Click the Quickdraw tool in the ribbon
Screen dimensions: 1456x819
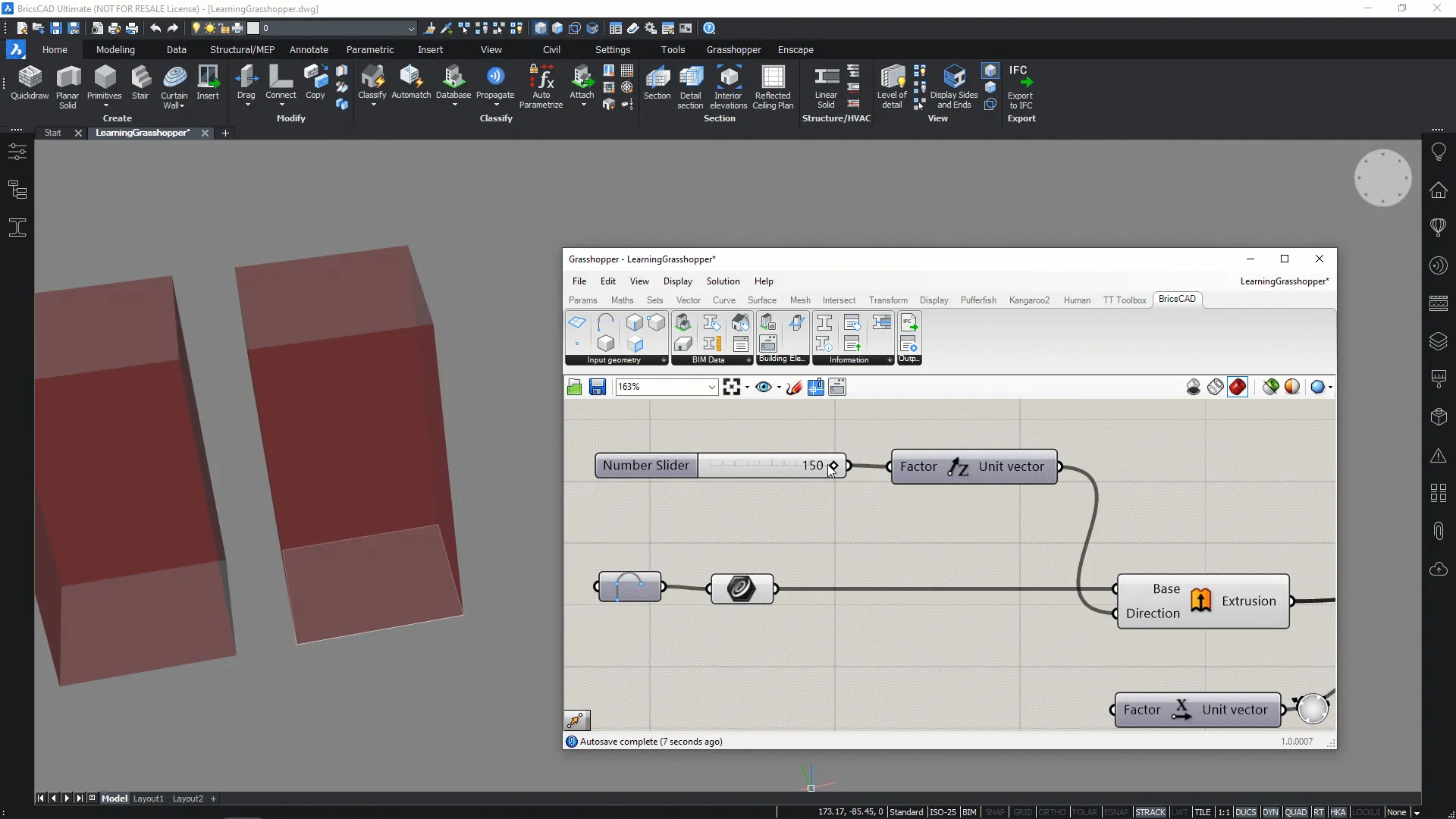(x=30, y=83)
